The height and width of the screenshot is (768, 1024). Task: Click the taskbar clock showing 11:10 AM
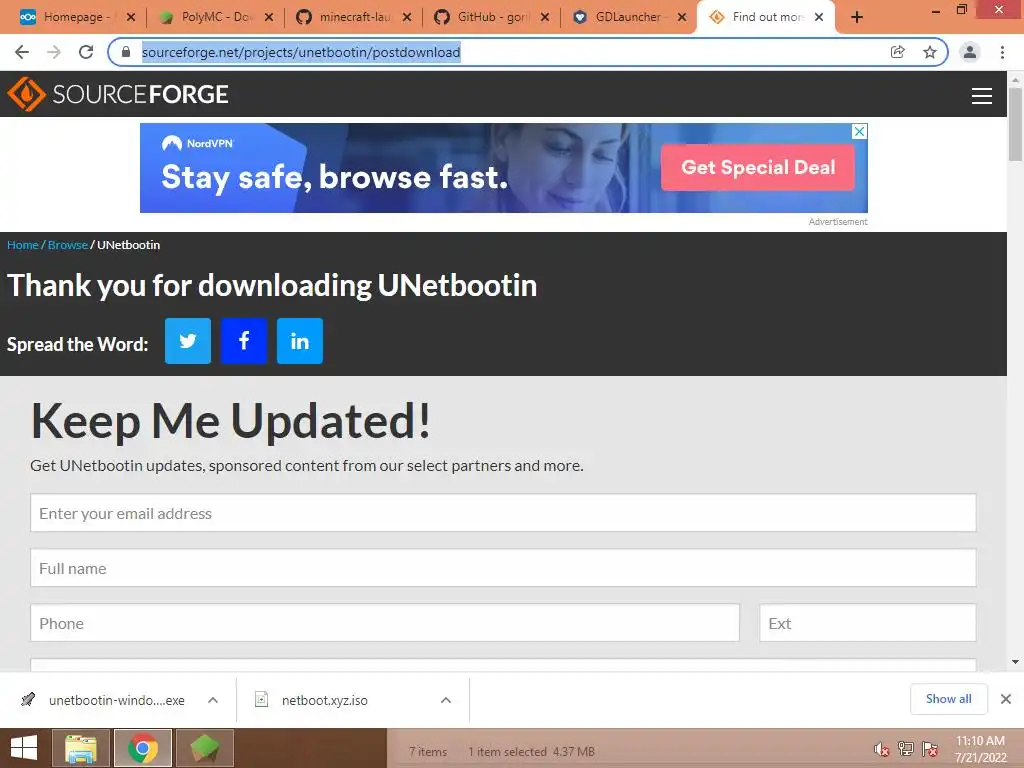point(980,749)
